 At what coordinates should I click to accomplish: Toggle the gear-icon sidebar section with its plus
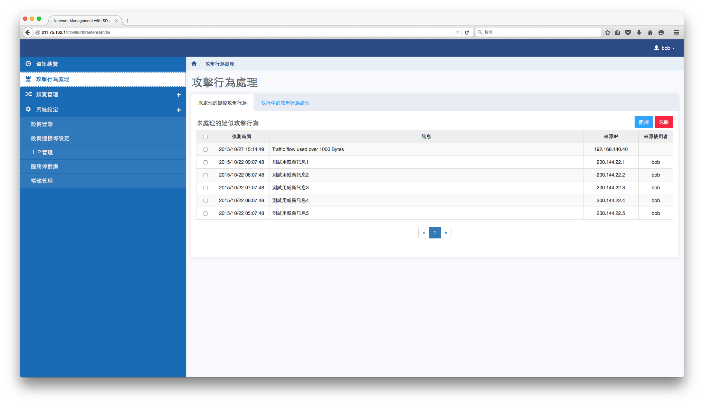179,110
